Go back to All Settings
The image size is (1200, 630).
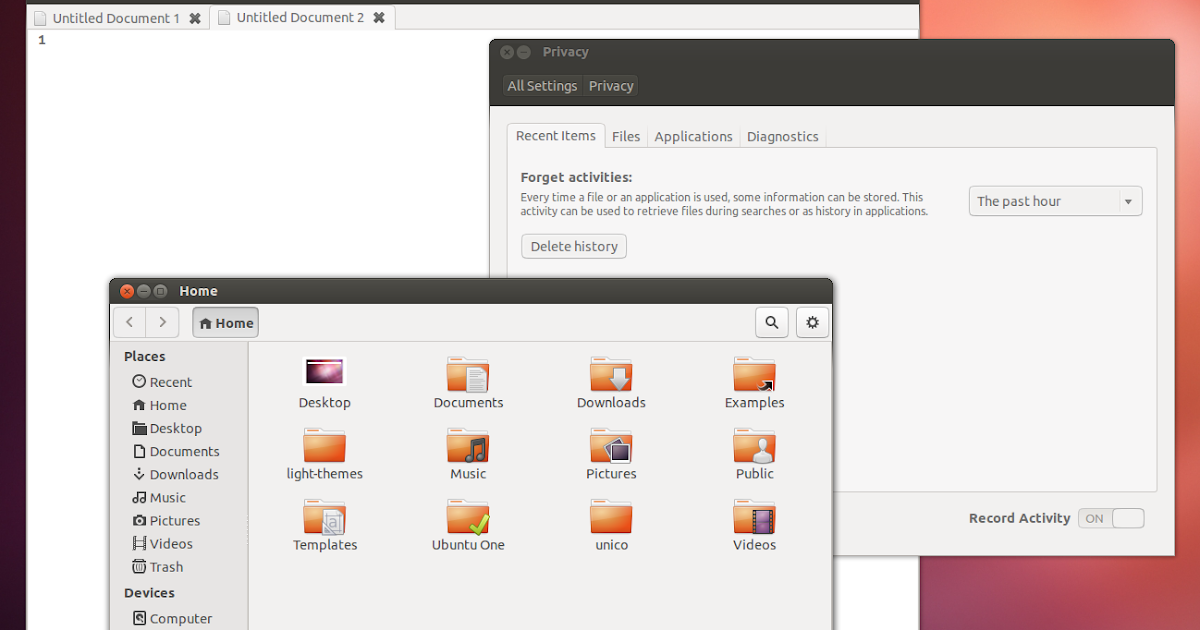point(541,85)
